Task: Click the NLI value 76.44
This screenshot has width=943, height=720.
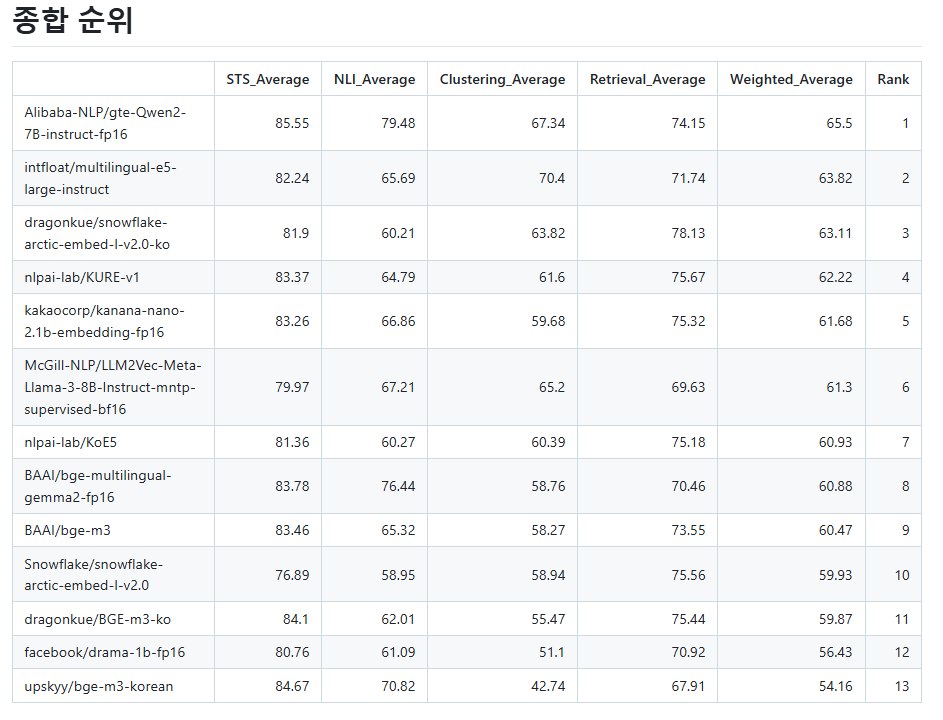Action: point(398,486)
